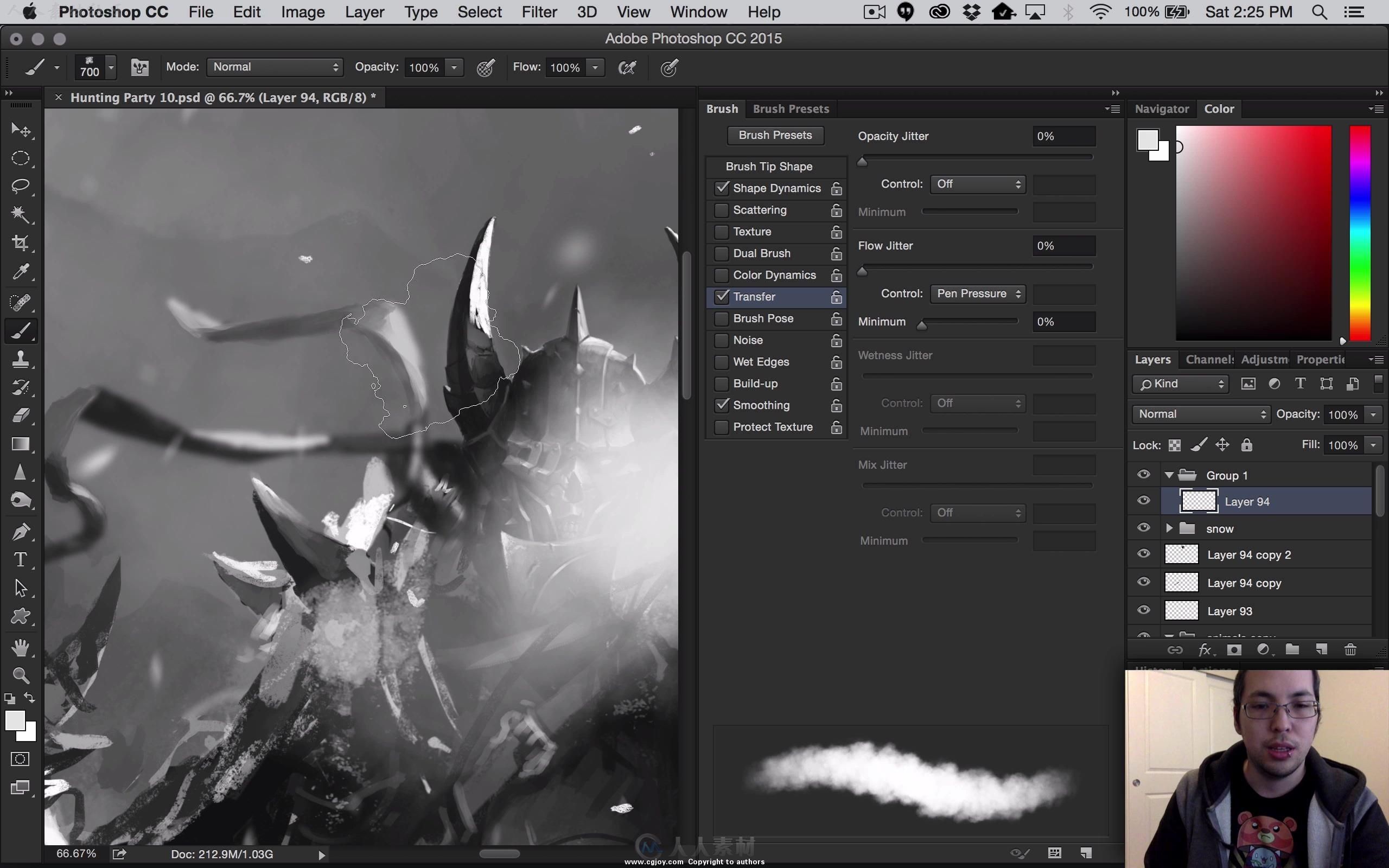The image size is (1389, 868).
Task: Open the Brush Preset picker arrow
Action: click(x=111, y=67)
